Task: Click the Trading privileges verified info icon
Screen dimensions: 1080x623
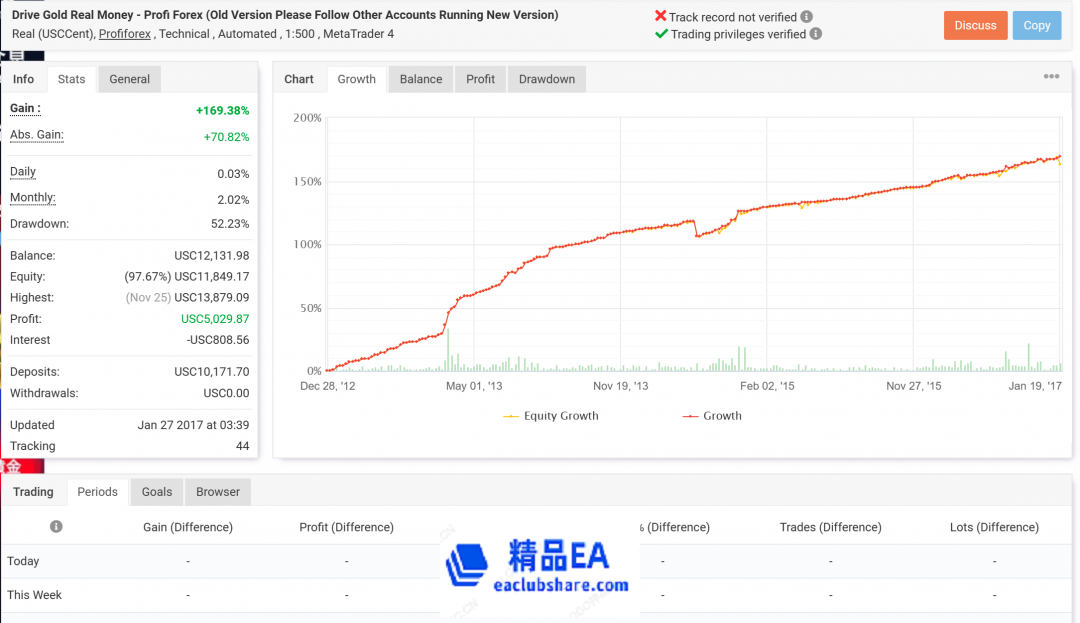Action: click(x=816, y=33)
